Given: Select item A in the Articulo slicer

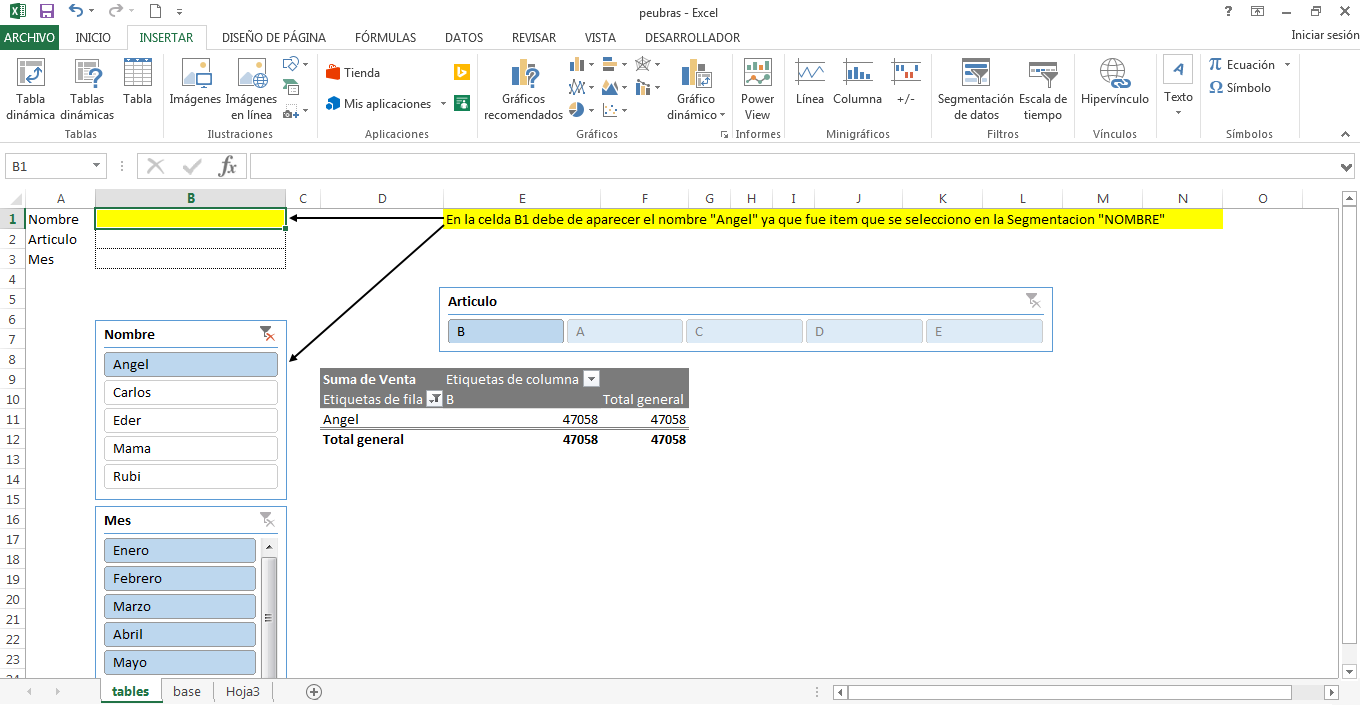Looking at the screenshot, I should [x=624, y=330].
